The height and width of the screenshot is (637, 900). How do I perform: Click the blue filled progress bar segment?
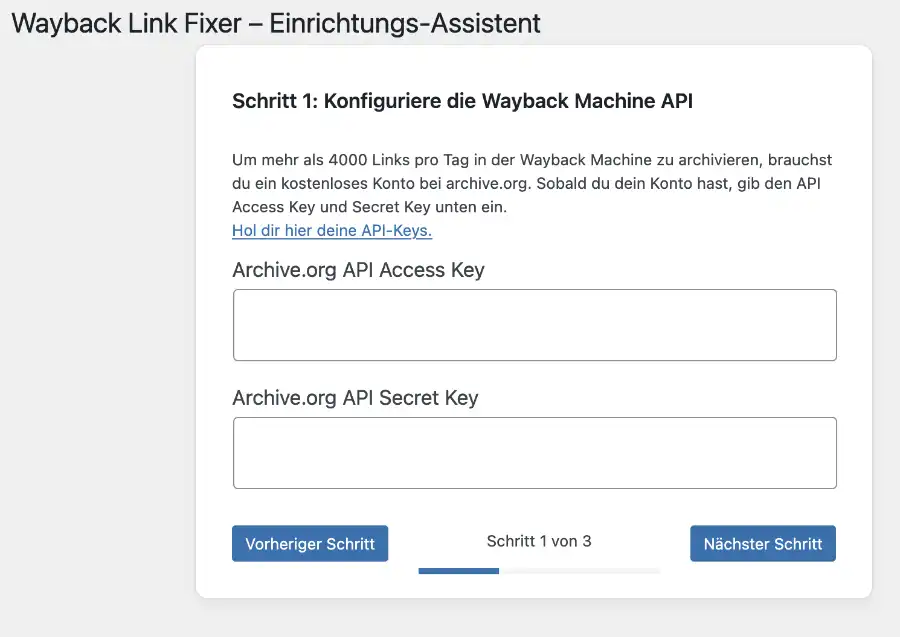click(458, 571)
